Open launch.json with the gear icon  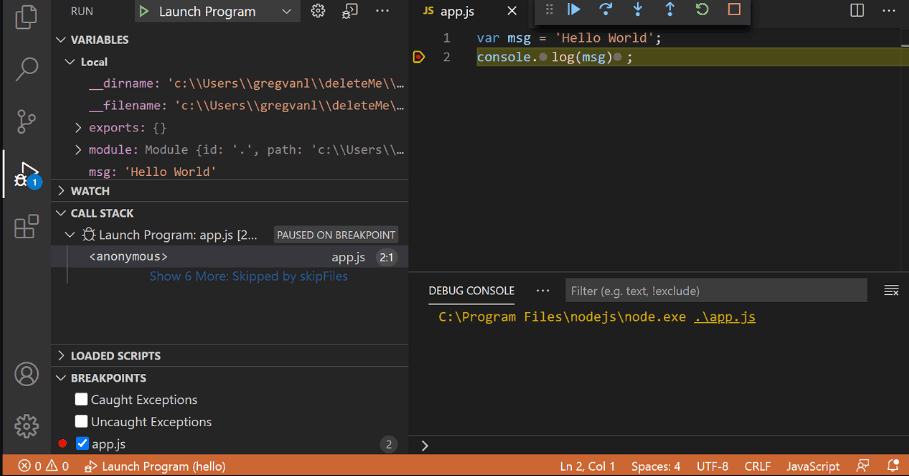point(318,11)
